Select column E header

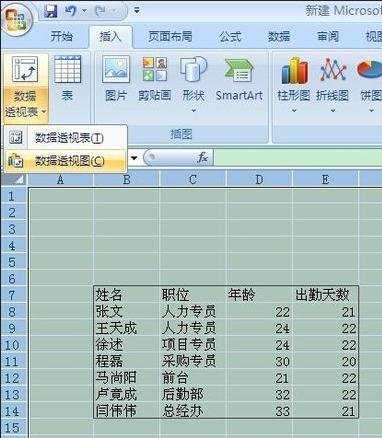pos(325,180)
